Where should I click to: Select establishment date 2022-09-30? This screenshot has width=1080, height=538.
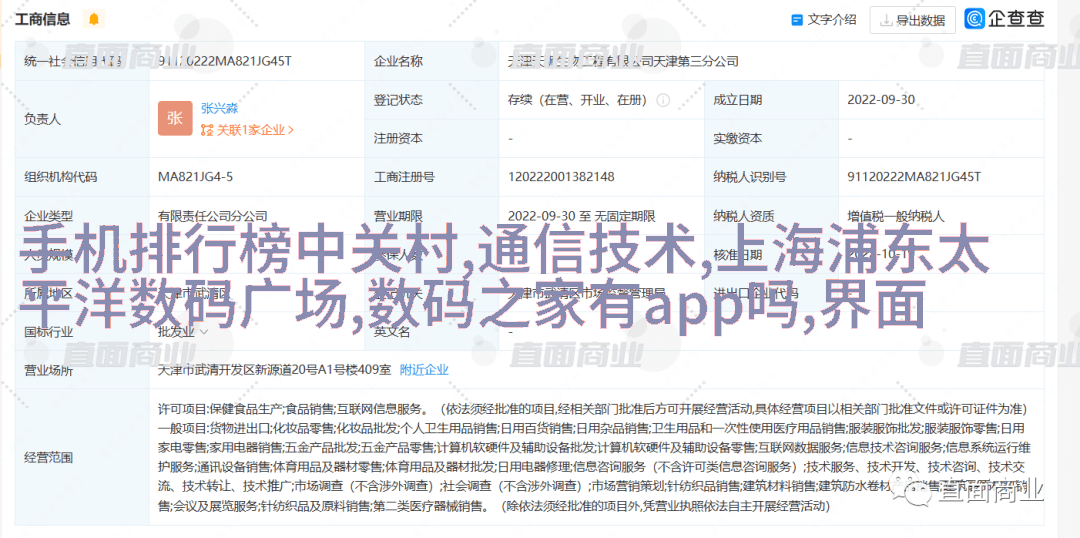pos(881,100)
